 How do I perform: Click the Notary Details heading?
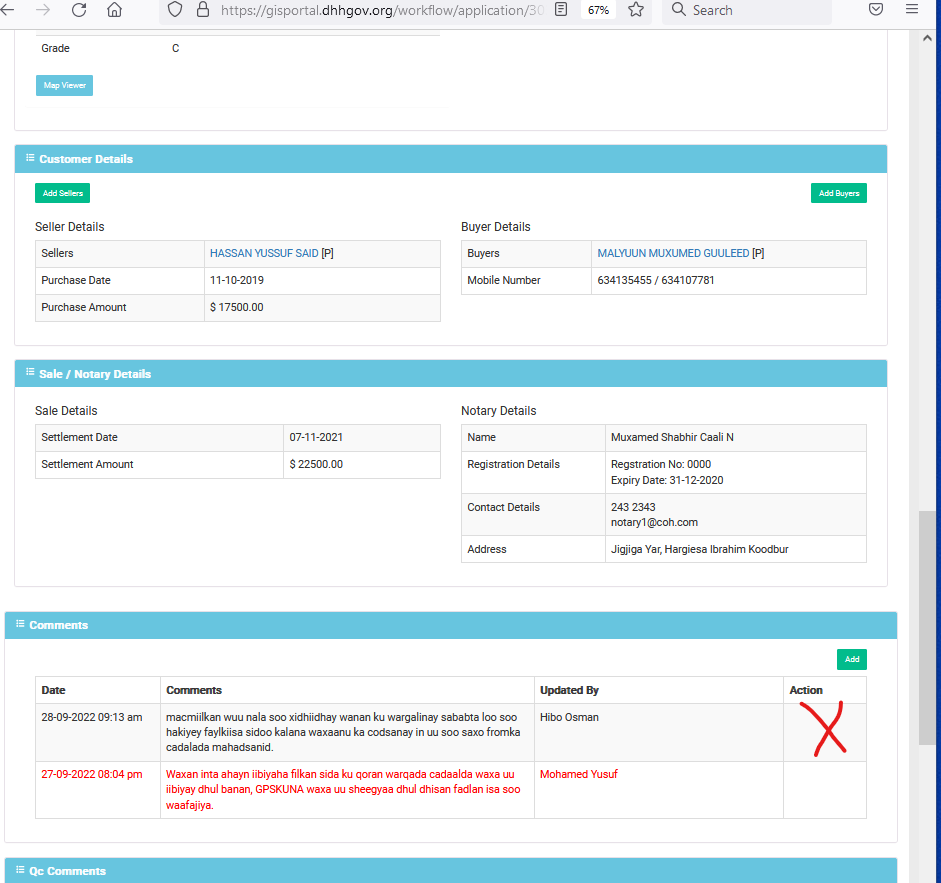(x=498, y=411)
